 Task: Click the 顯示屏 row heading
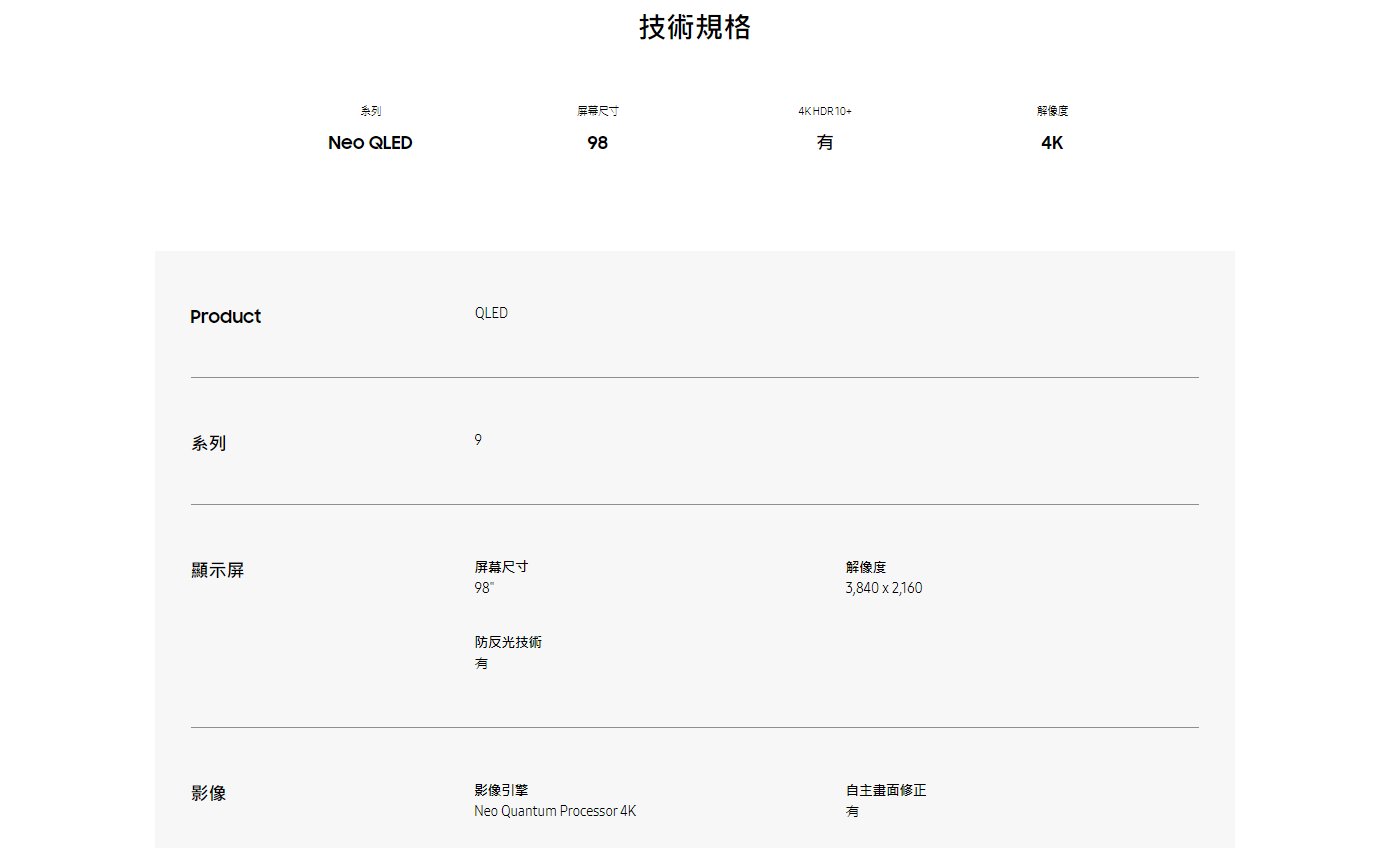point(218,570)
